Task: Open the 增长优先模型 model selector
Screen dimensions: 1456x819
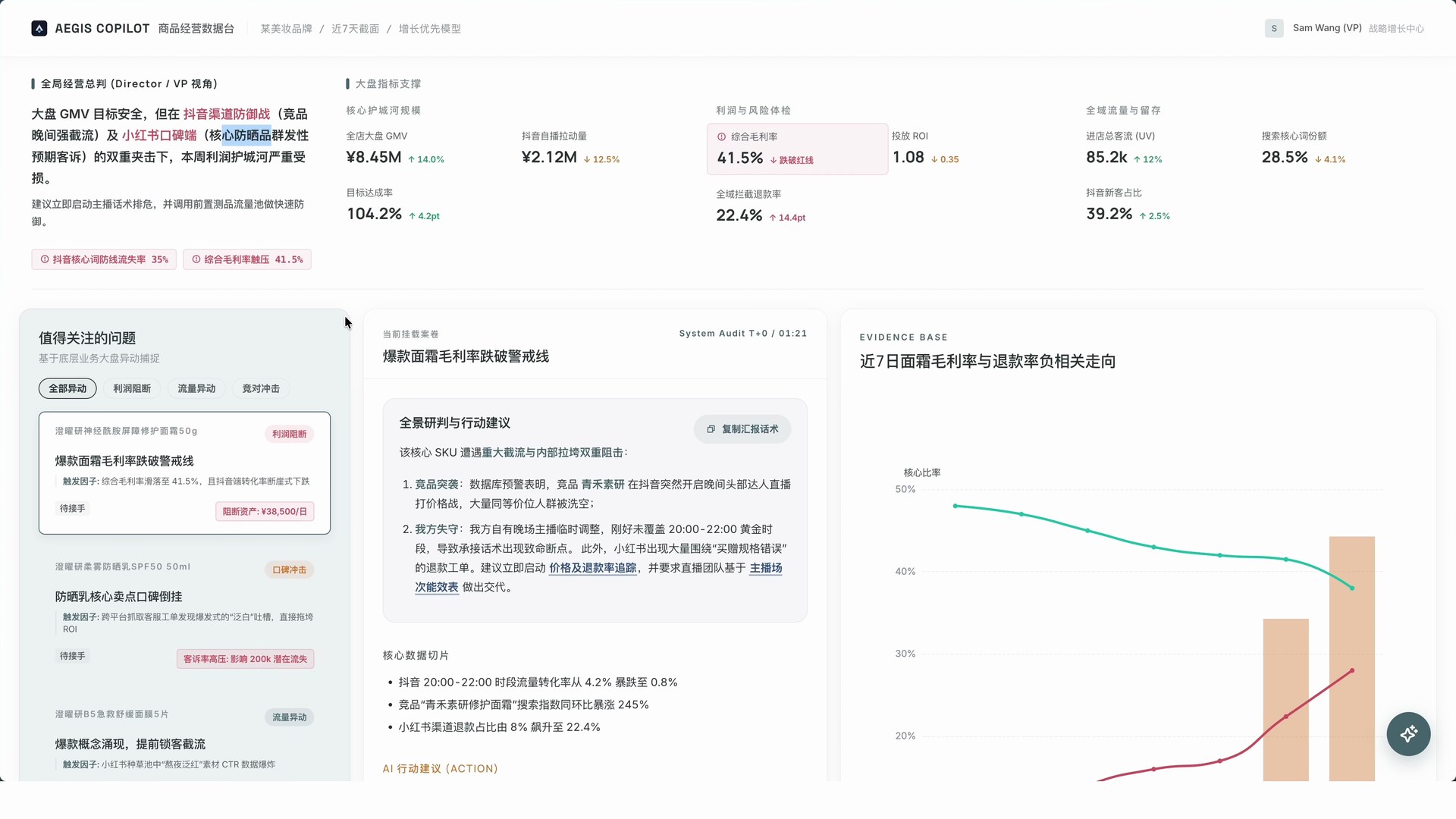Action: coord(429,28)
